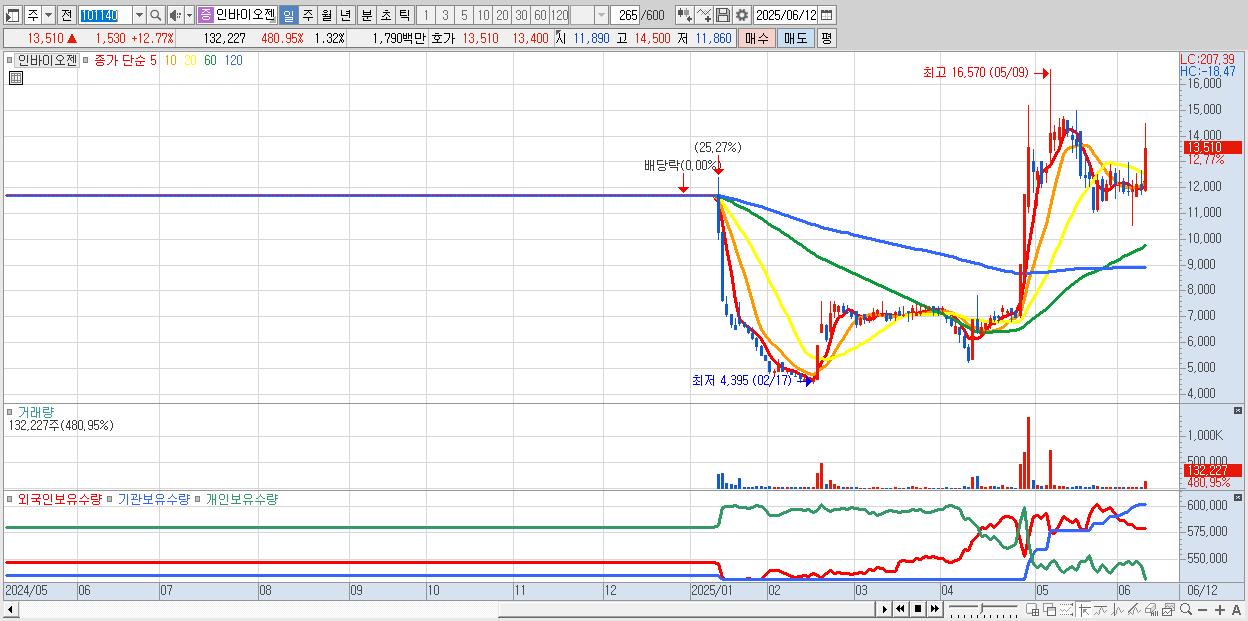This screenshot has height=621, width=1248.
Task: Select the 10 interval button
Action: [x=483, y=15]
